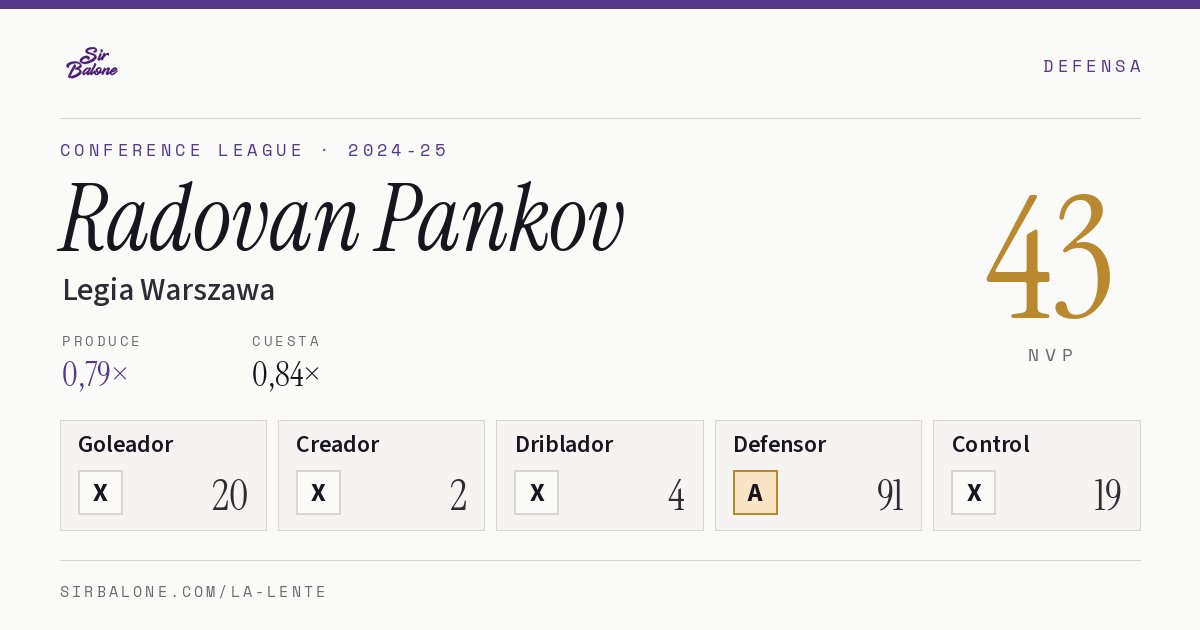Click the Goleador score 20
Viewport: 1200px width, 630px height.
tap(230, 495)
